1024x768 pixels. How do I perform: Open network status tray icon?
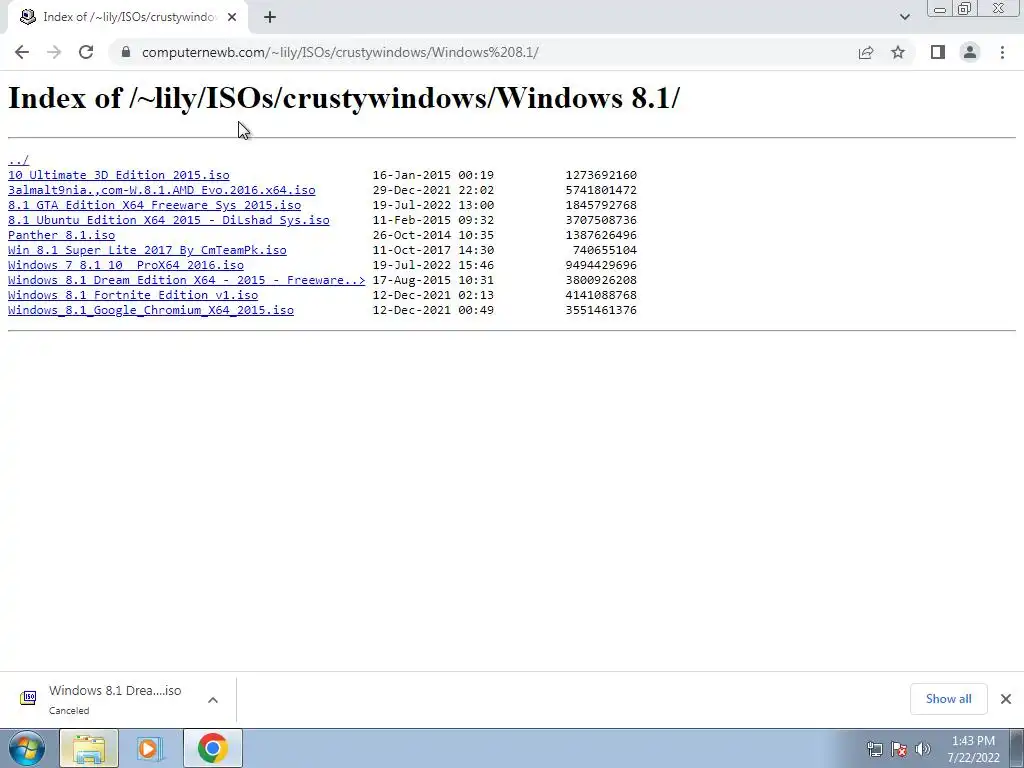[874, 749]
